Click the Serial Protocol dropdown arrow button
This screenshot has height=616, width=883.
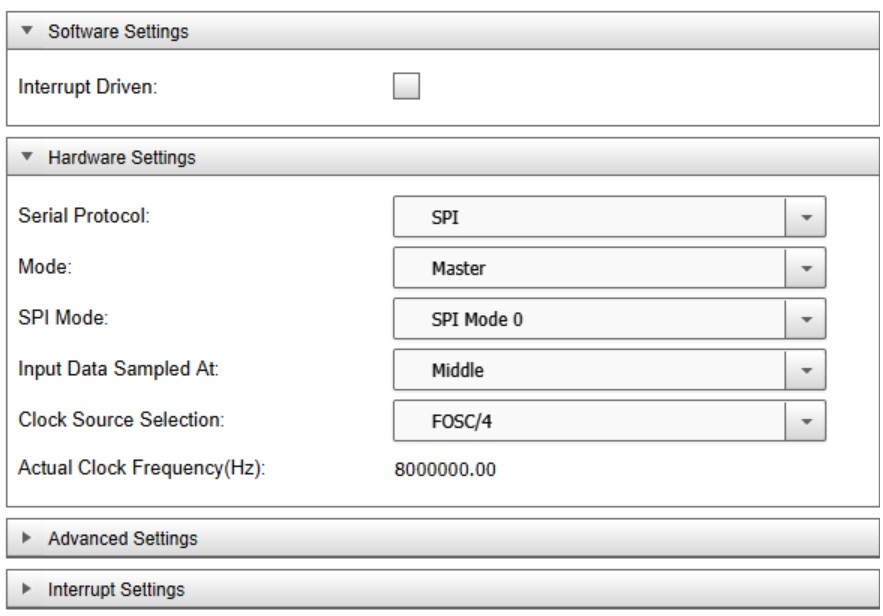[807, 217]
